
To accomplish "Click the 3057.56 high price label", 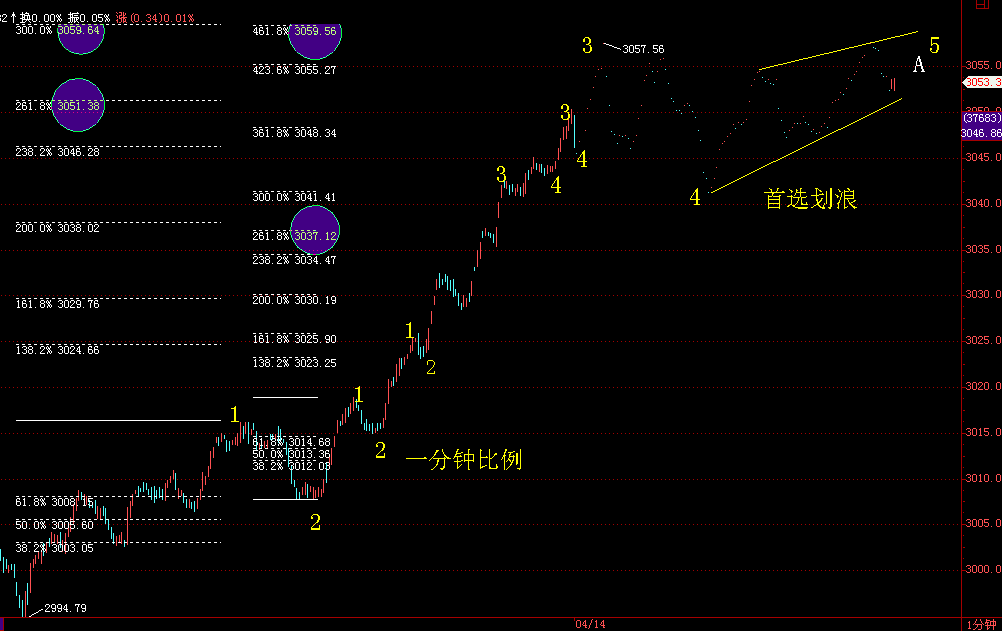I will pyautogui.click(x=643, y=49).
